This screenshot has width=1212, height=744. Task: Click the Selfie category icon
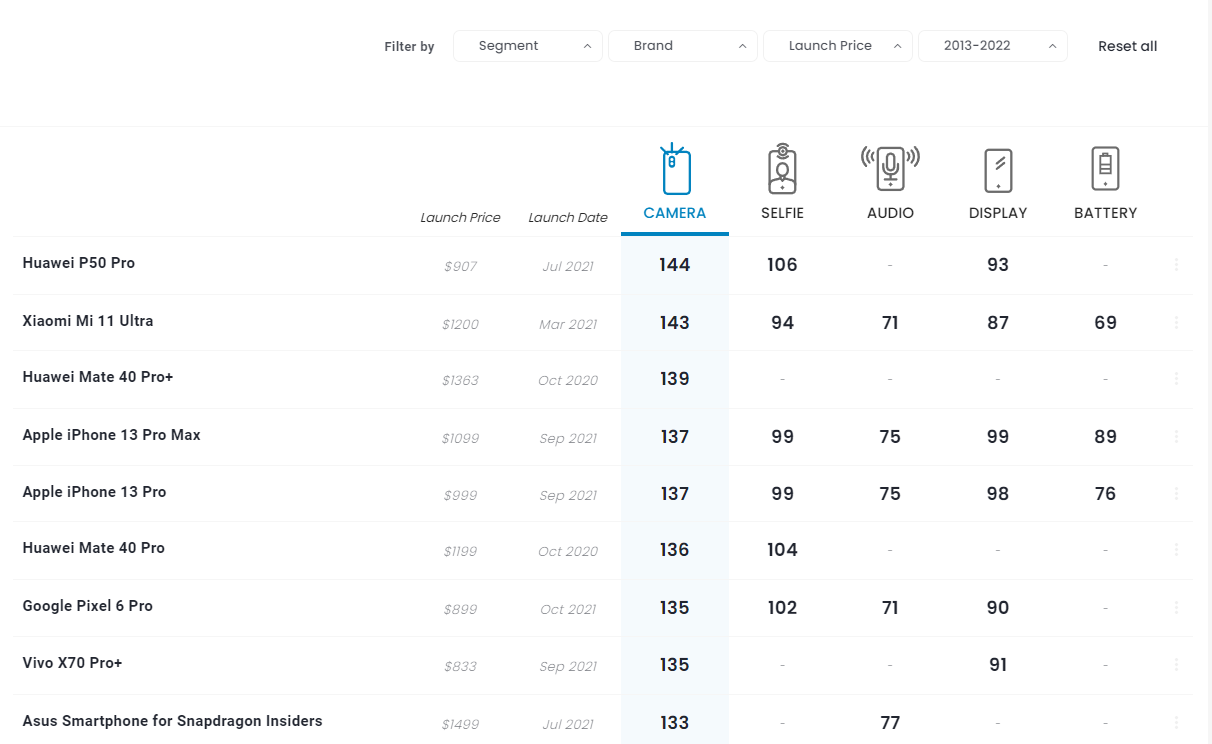pos(782,170)
